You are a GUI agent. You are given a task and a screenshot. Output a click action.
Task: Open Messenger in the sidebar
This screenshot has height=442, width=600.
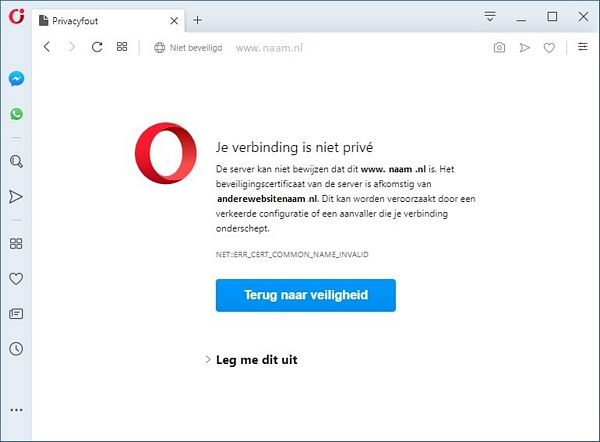[16, 79]
